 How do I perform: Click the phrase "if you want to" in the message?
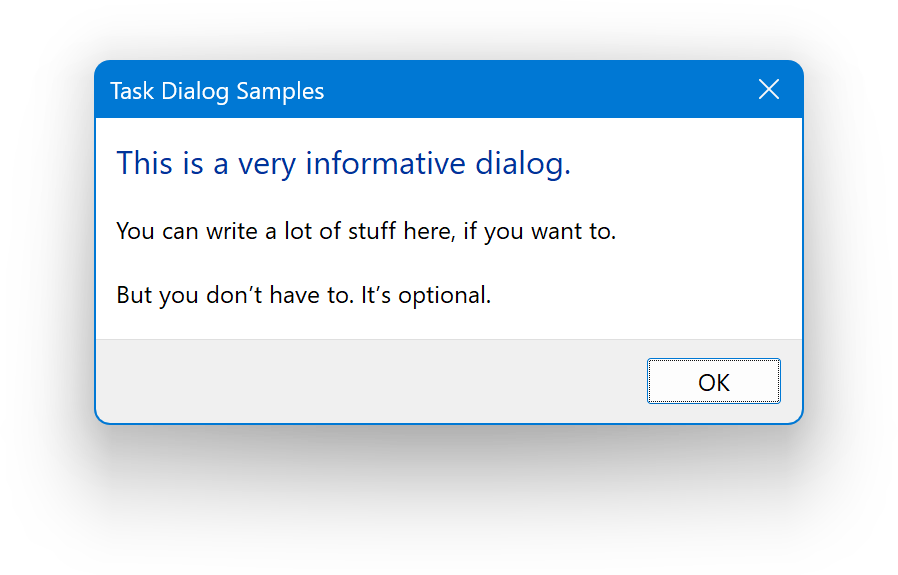(x=539, y=233)
